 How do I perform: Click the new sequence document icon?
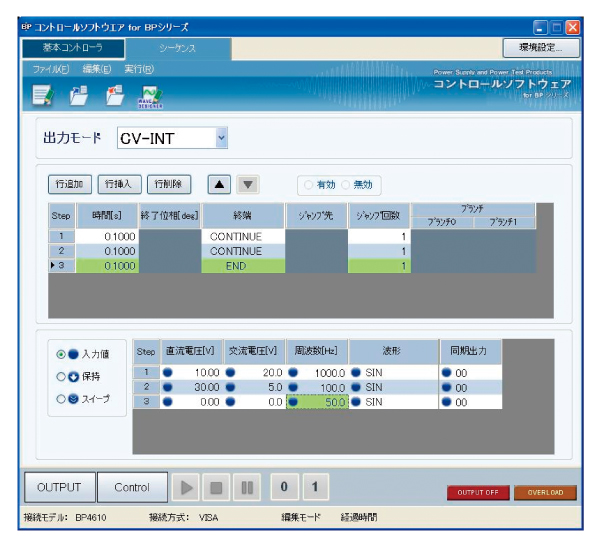coord(42,96)
